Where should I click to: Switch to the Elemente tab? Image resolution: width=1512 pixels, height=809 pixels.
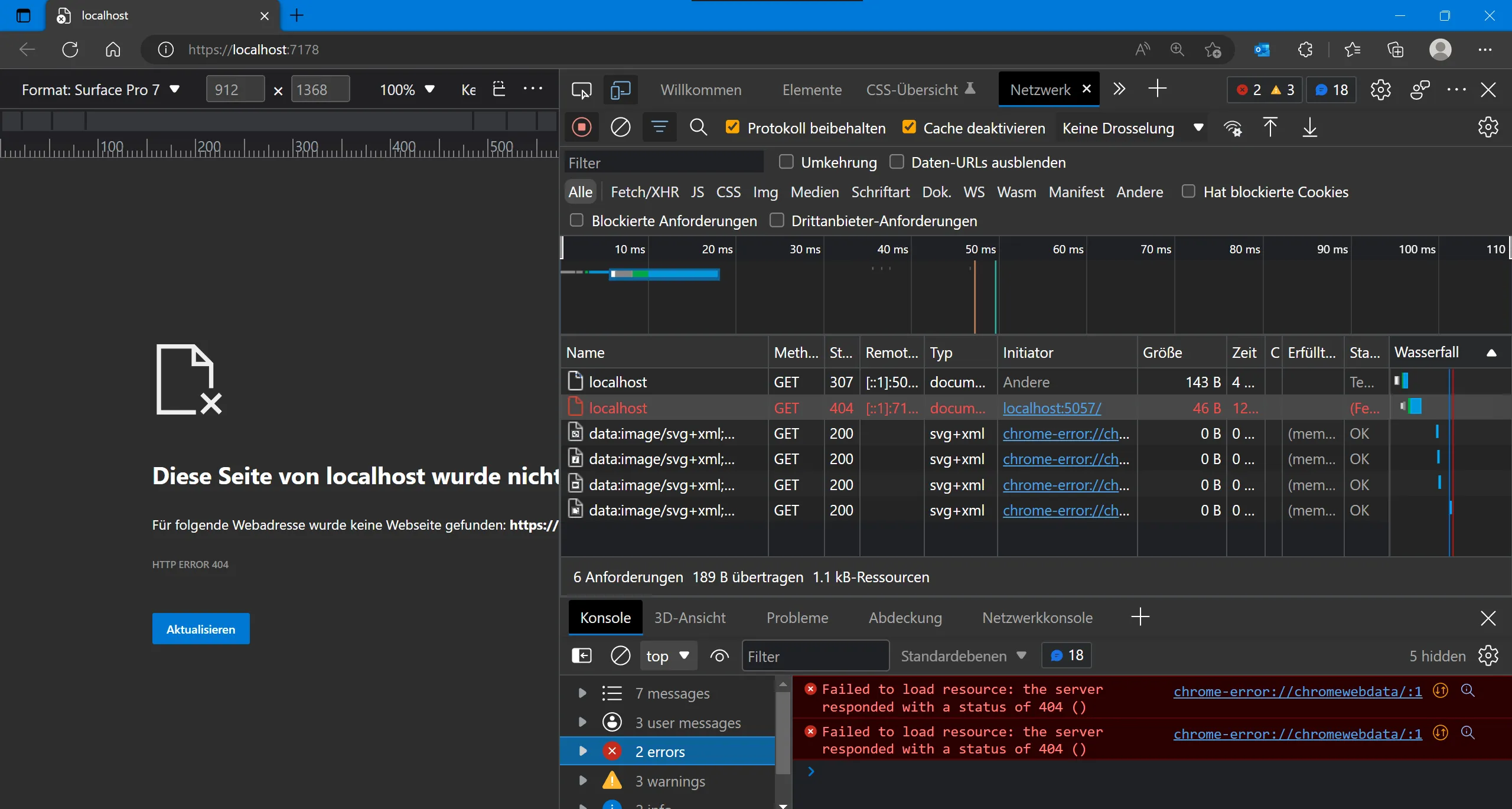(x=812, y=90)
